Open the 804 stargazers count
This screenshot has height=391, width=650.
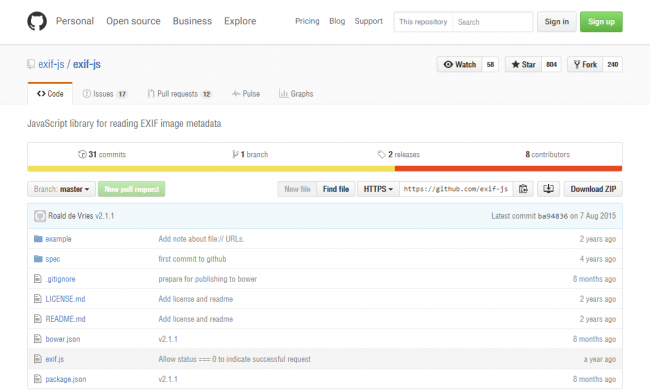point(551,64)
